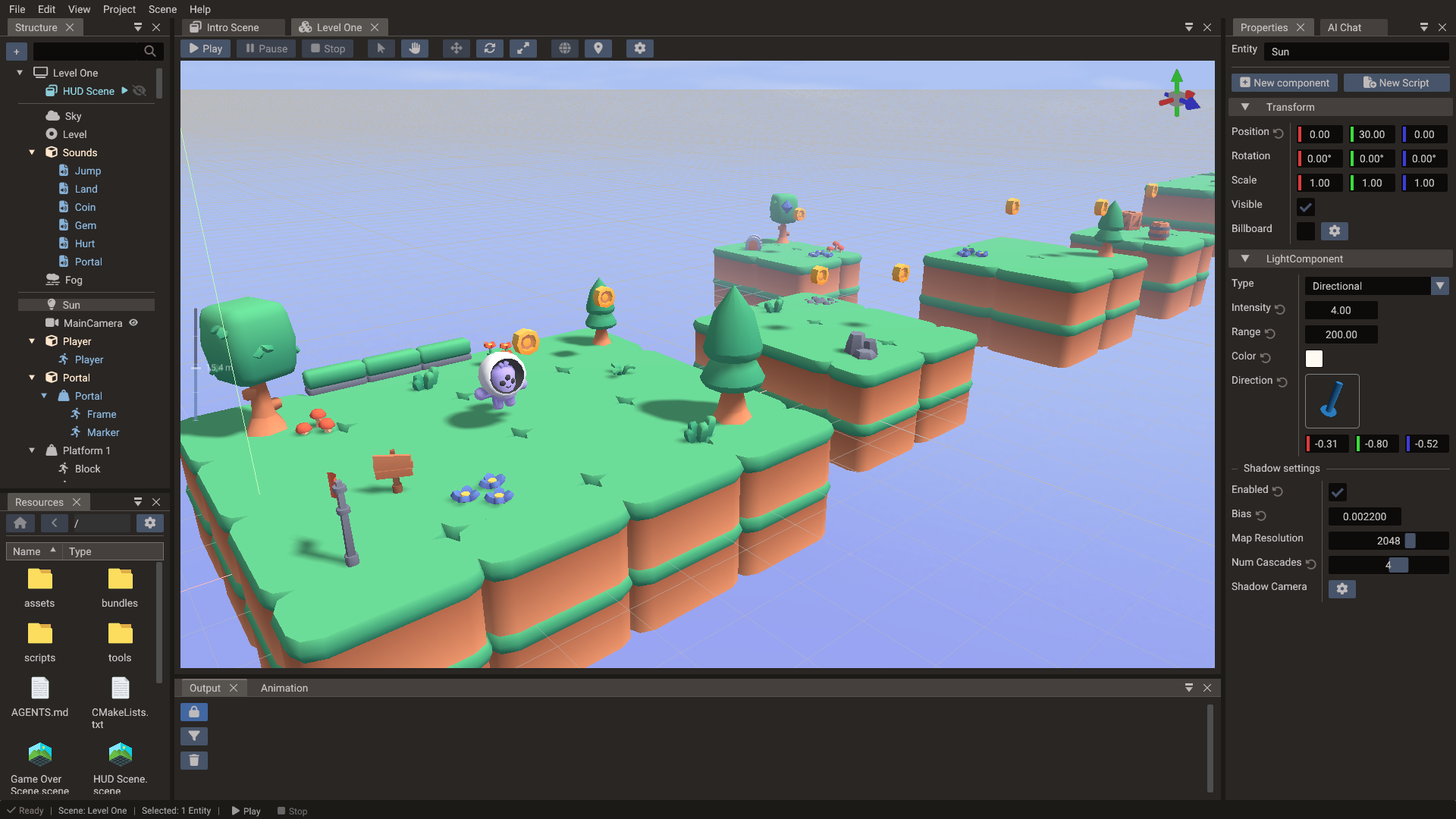Collapse the Platform 1 node
Screen dimensions: 1456x819
[32, 450]
